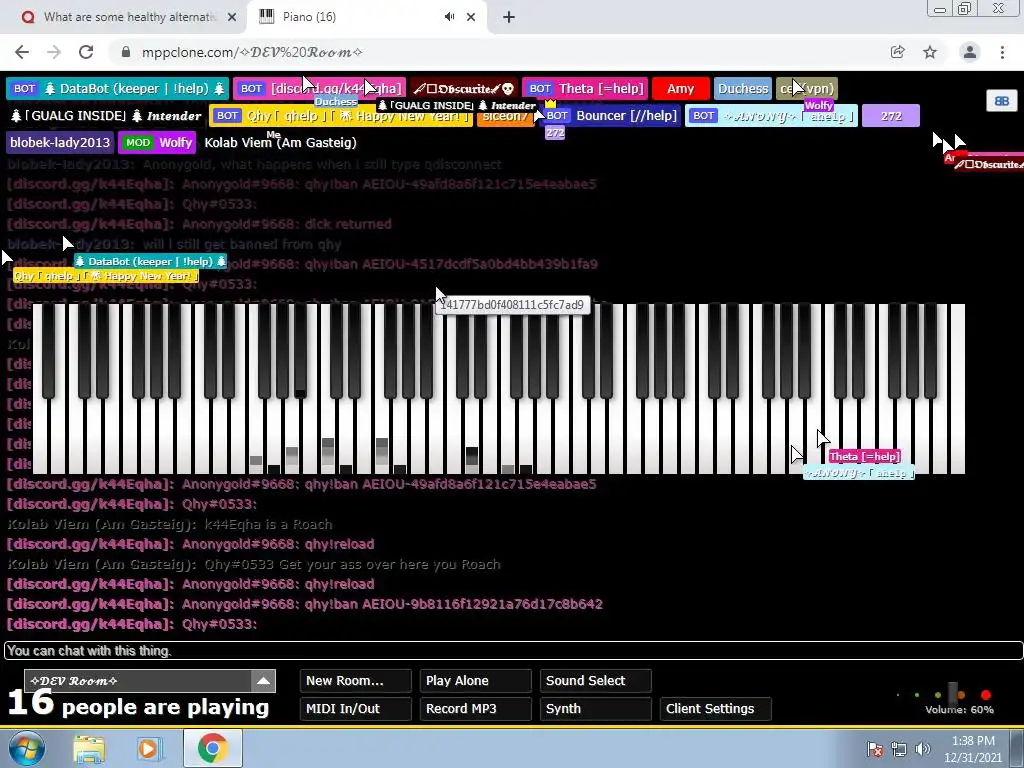Close the 'What are some healthy' tab
Image resolution: width=1024 pixels, height=768 pixels.
pos(232,17)
